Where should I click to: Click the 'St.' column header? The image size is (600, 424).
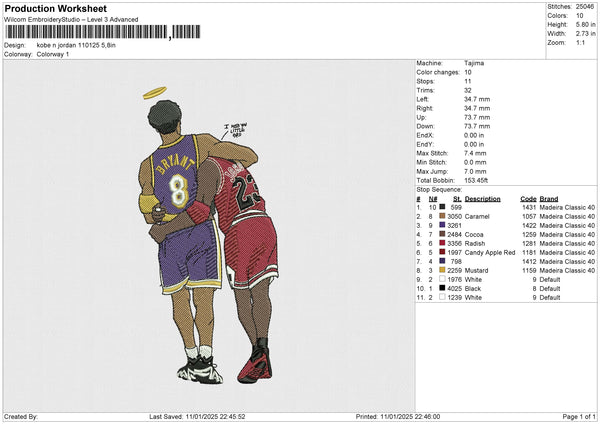click(457, 199)
